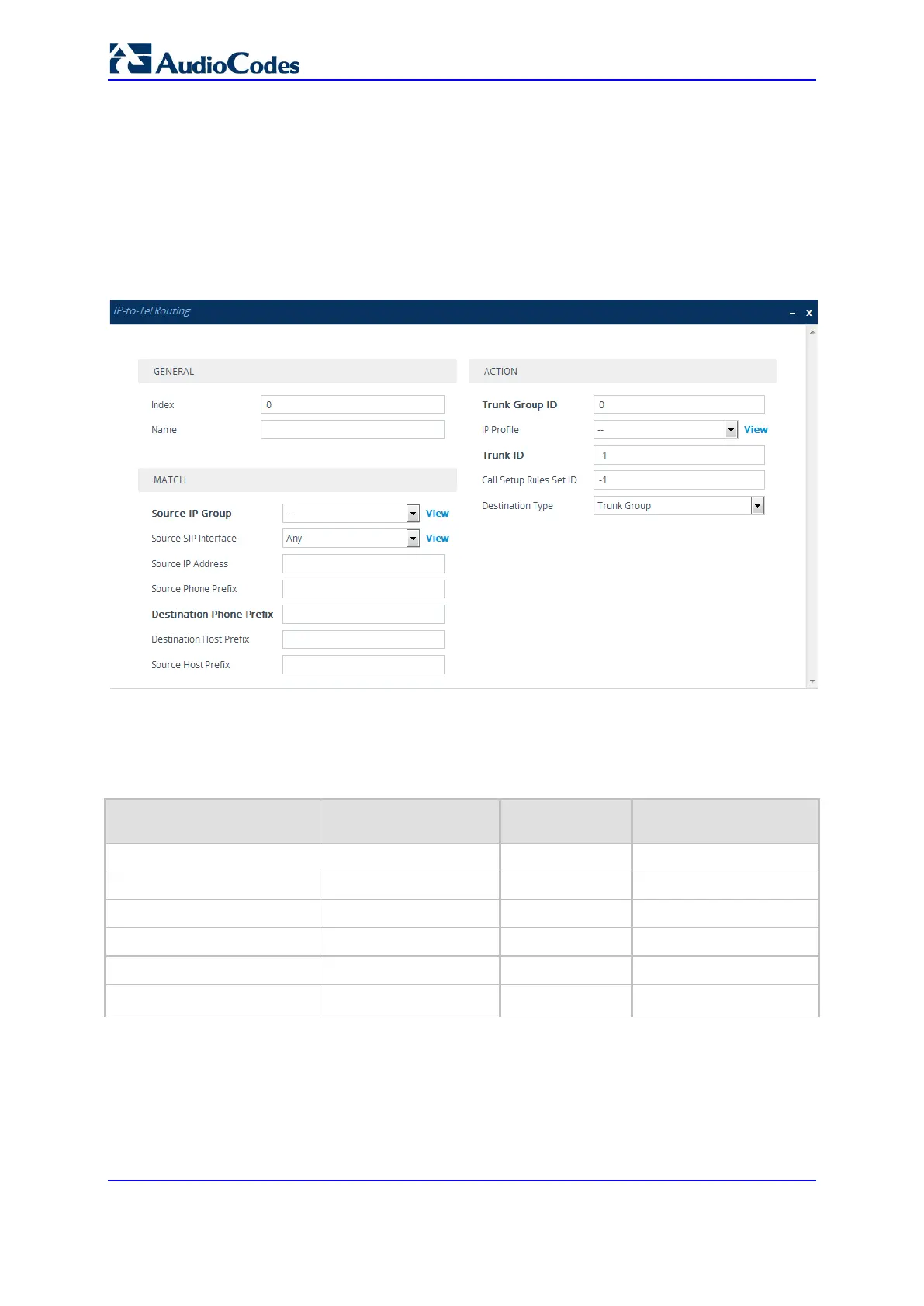
Task: Click the Call Setup Rules Set ID field
Action: pos(679,480)
